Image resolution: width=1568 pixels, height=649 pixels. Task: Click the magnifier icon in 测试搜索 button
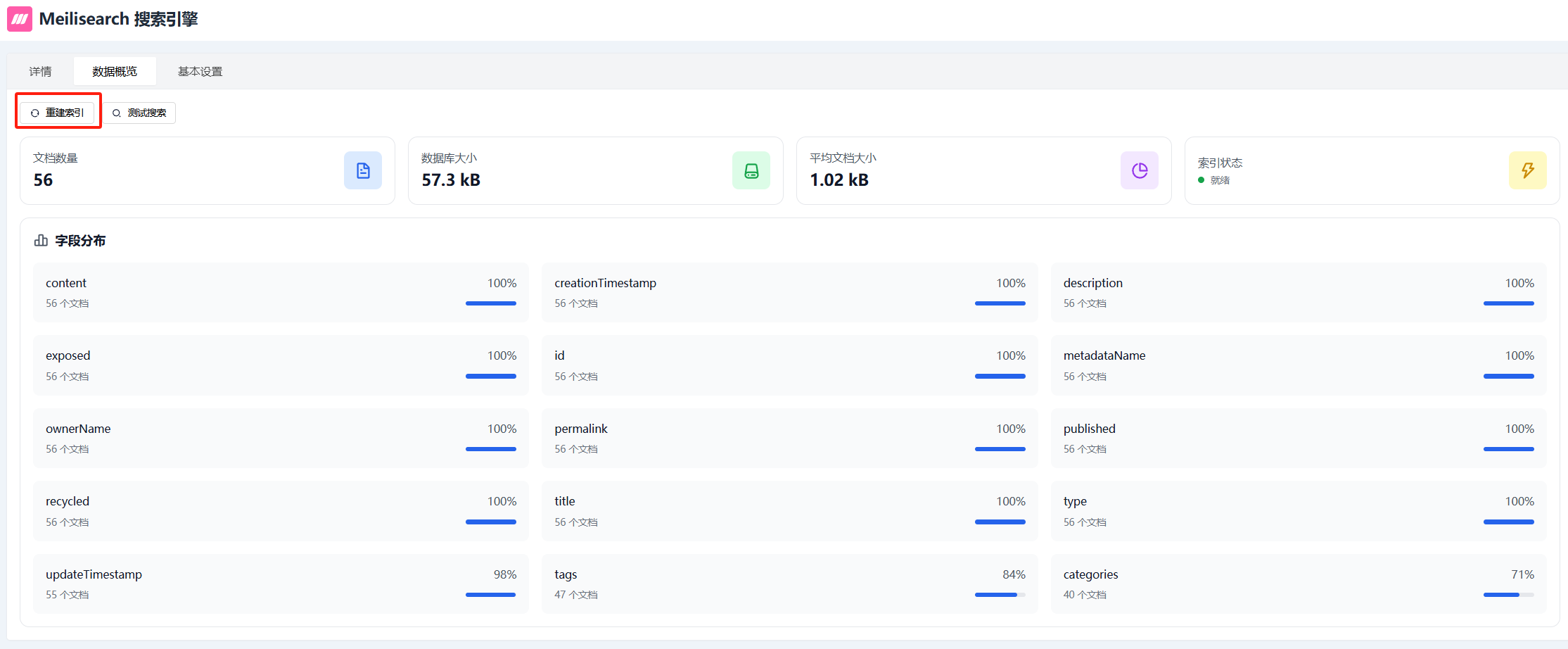117,113
